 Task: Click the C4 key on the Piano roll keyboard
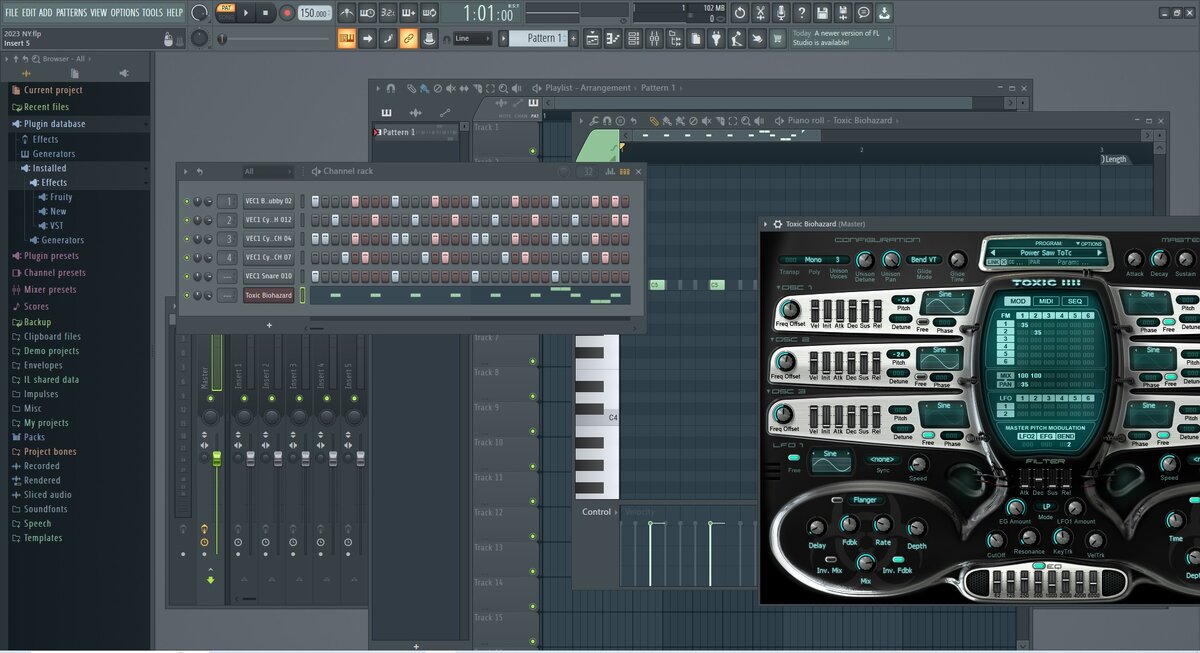point(597,416)
